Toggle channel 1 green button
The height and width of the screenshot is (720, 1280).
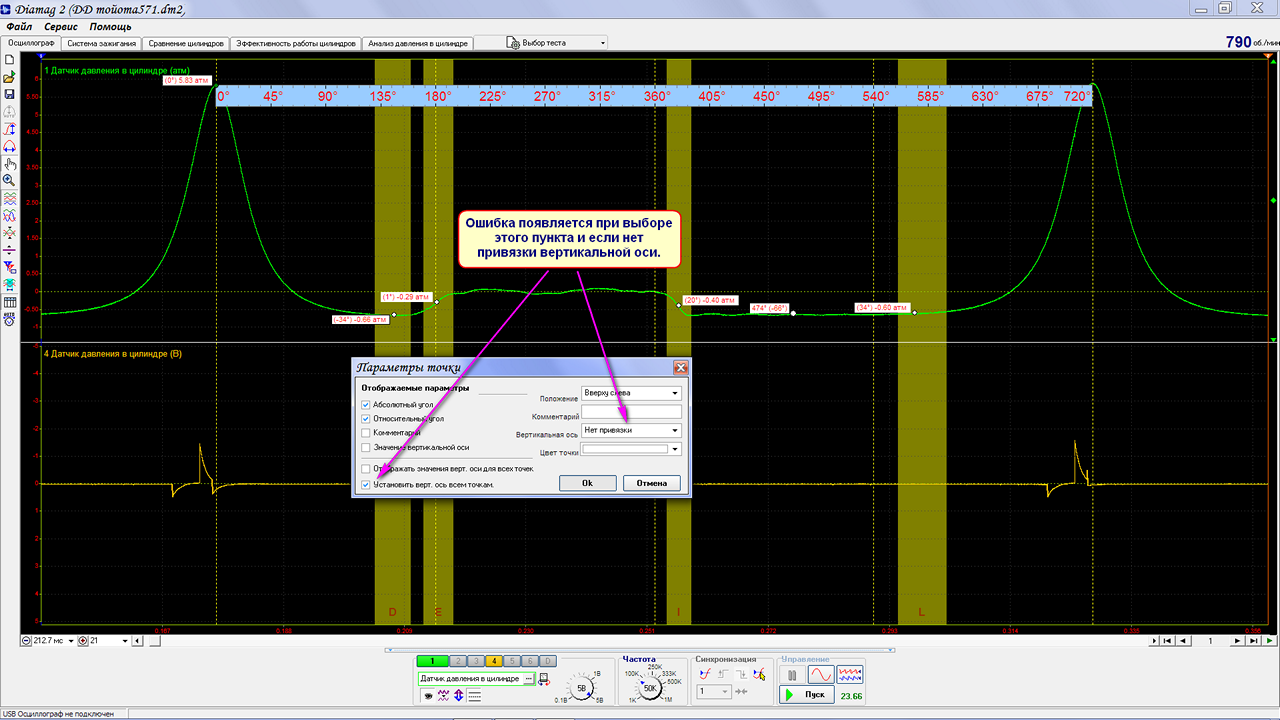tap(432, 661)
